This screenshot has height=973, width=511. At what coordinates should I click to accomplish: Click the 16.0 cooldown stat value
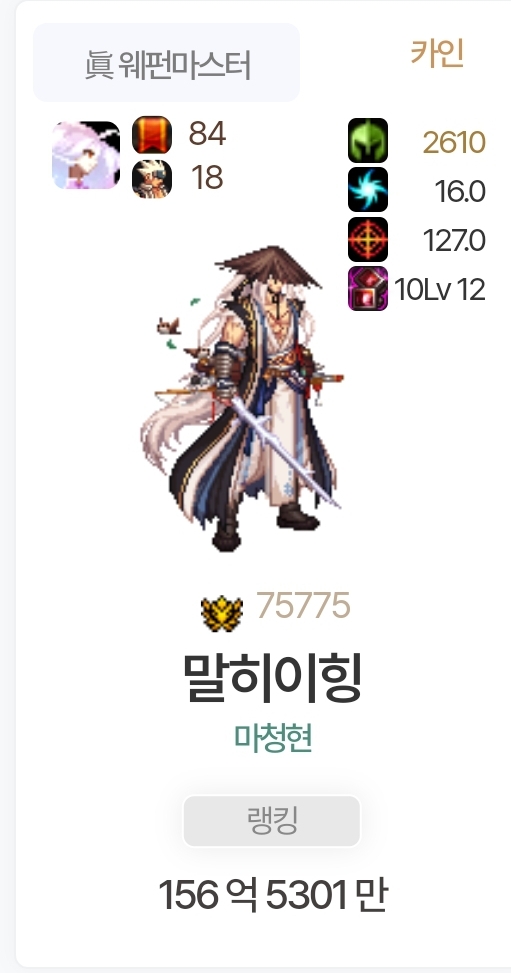(x=459, y=192)
